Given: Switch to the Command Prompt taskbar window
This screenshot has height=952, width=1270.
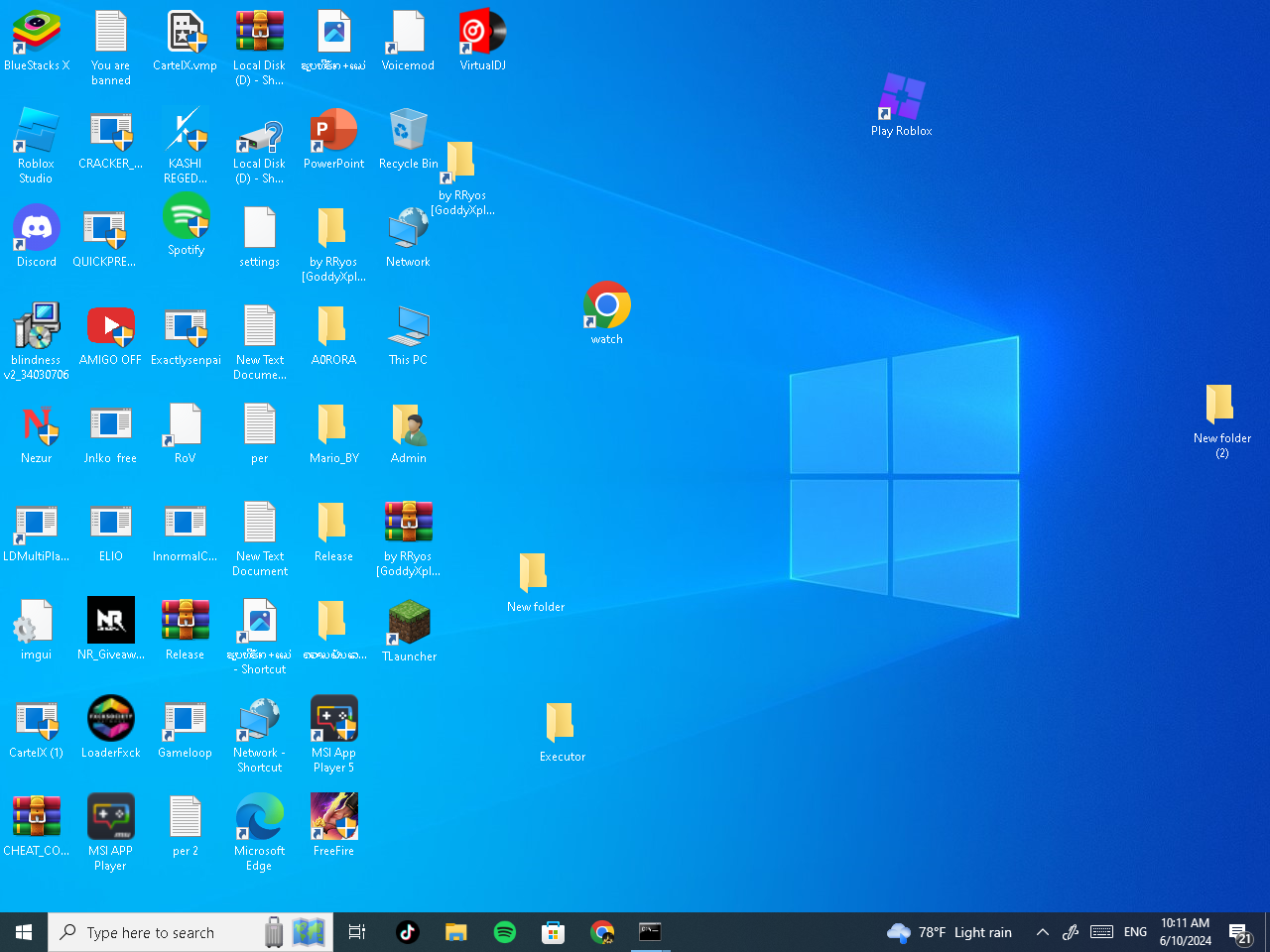Looking at the screenshot, I should tap(650, 932).
